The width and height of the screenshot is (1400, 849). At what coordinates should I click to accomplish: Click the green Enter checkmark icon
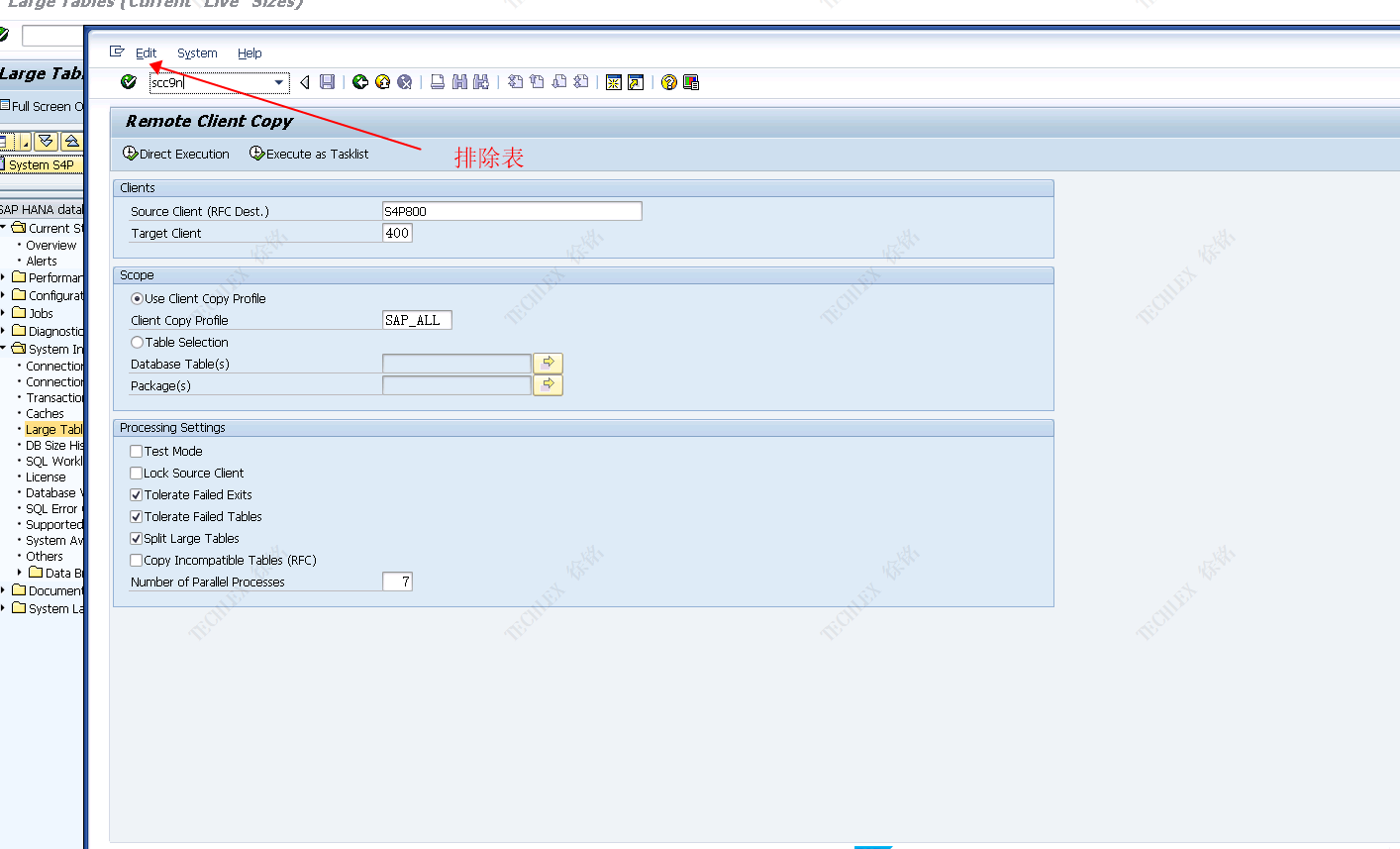pyautogui.click(x=129, y=82)
